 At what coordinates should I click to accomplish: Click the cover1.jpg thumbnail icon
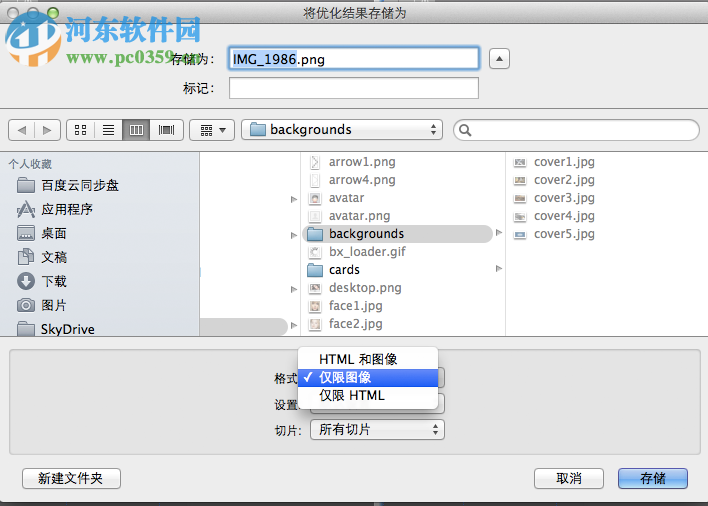click(x=520, y=162)
